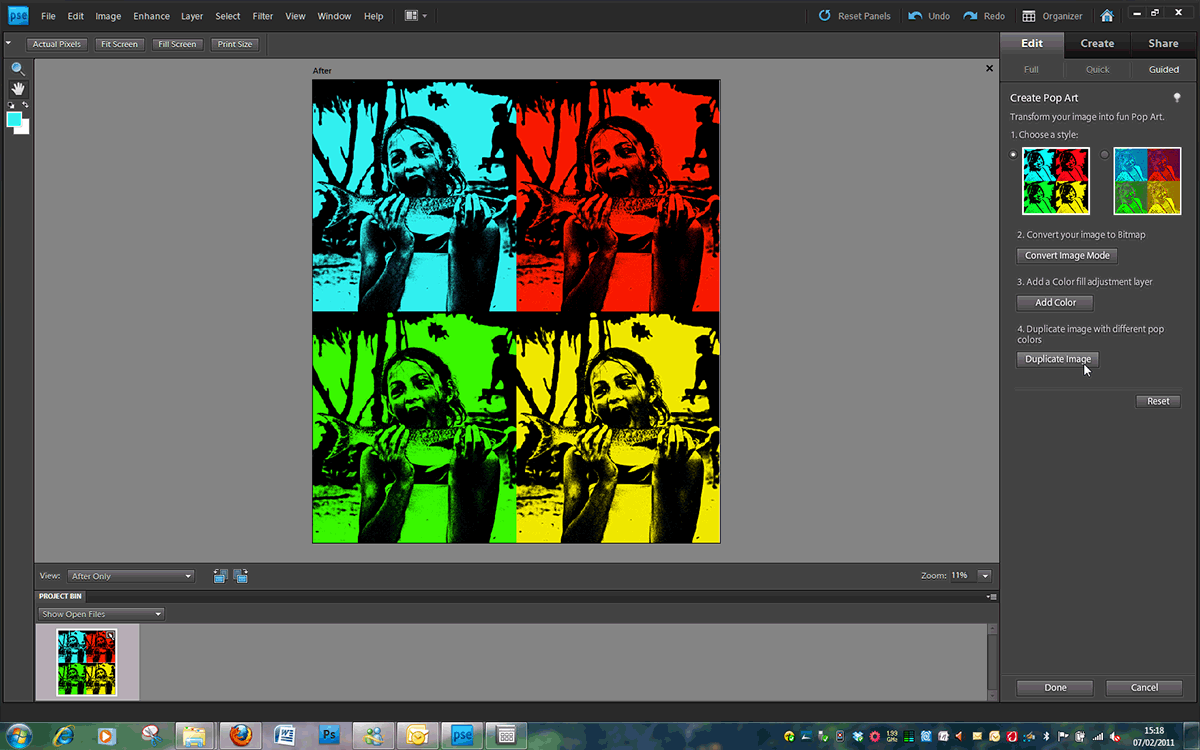
Task: Click the lightbulb tip icon
Action: (1177, 98)
